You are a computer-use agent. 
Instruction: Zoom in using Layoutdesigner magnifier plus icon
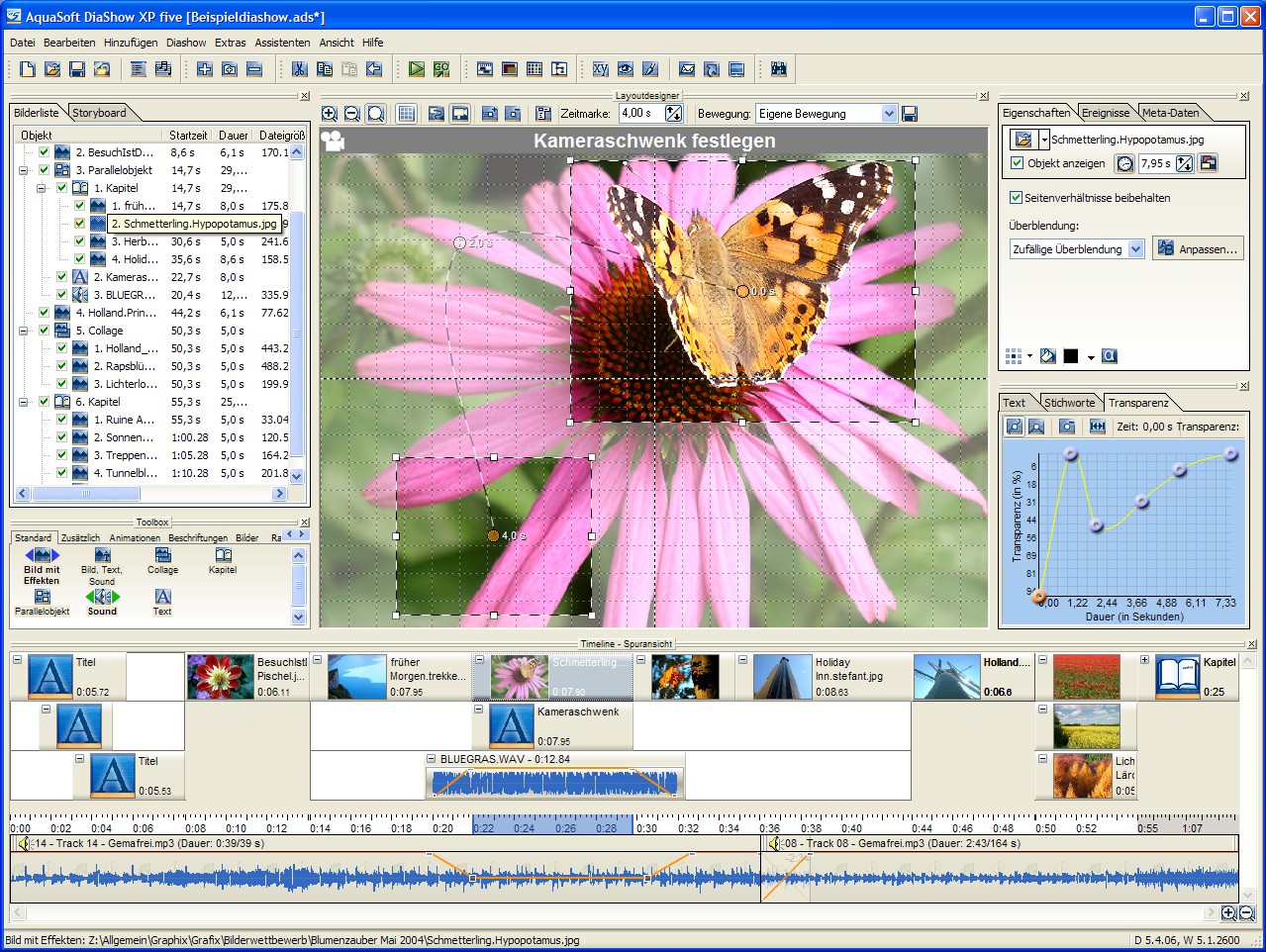(330, 114)
